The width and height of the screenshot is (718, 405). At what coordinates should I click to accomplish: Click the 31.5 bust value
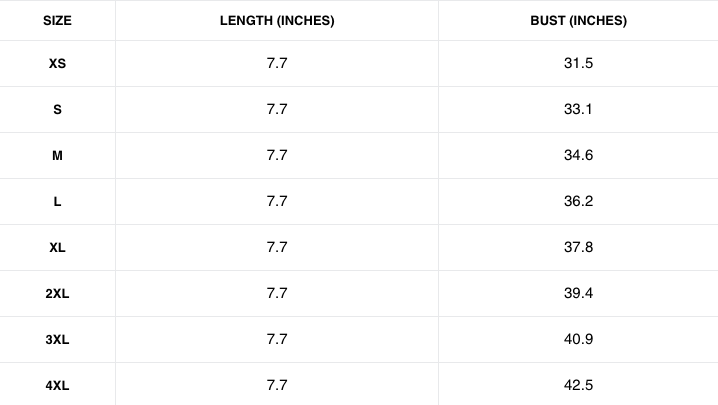[x=578, y=64]
